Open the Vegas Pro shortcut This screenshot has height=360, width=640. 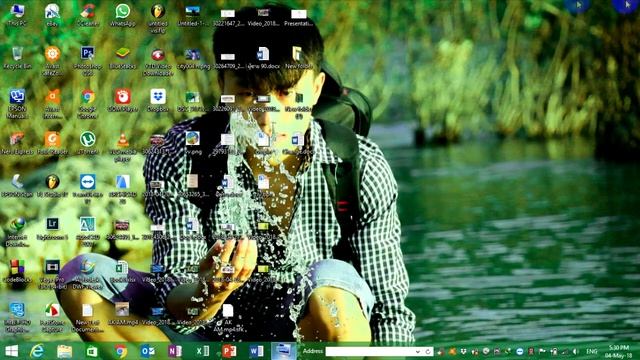52,274
